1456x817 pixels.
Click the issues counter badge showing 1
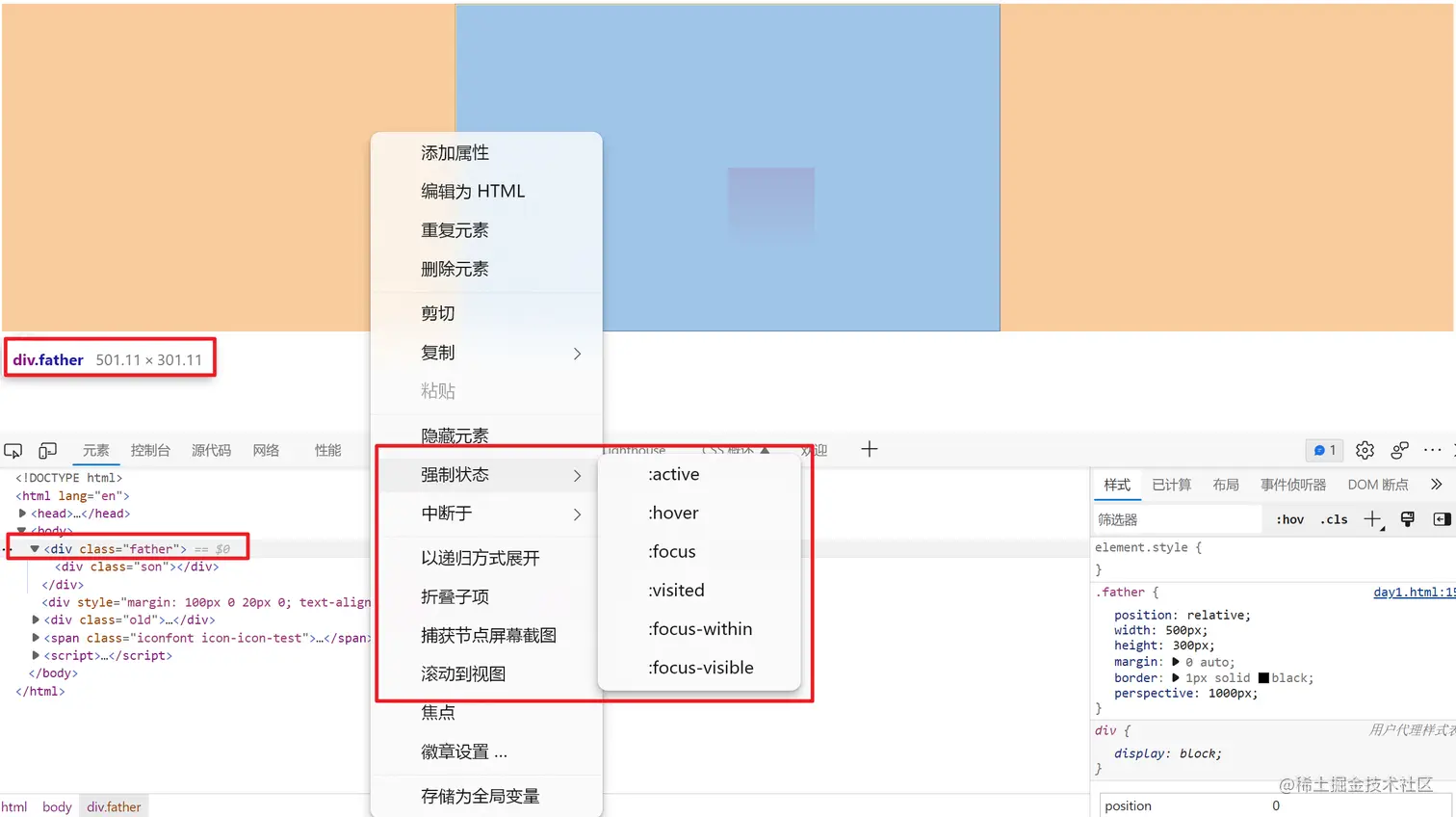(1324, 450)
